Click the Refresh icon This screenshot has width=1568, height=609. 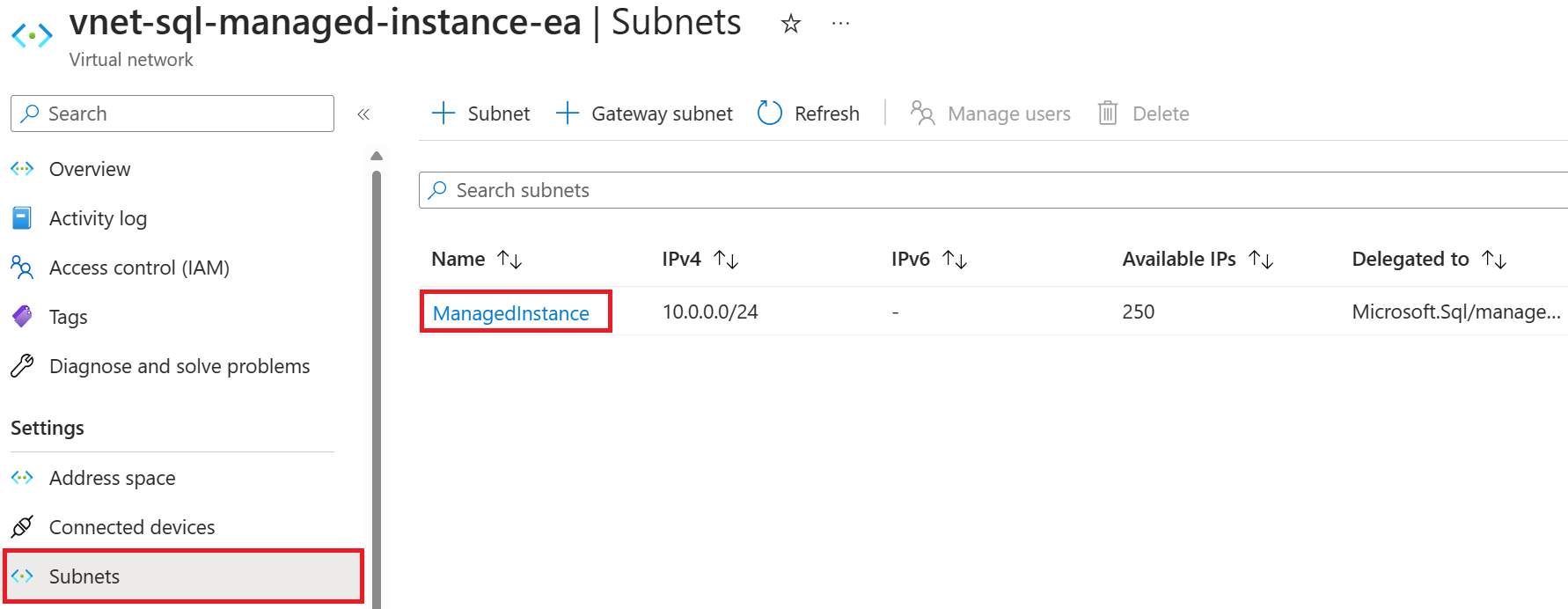click(x=770, y=114)
